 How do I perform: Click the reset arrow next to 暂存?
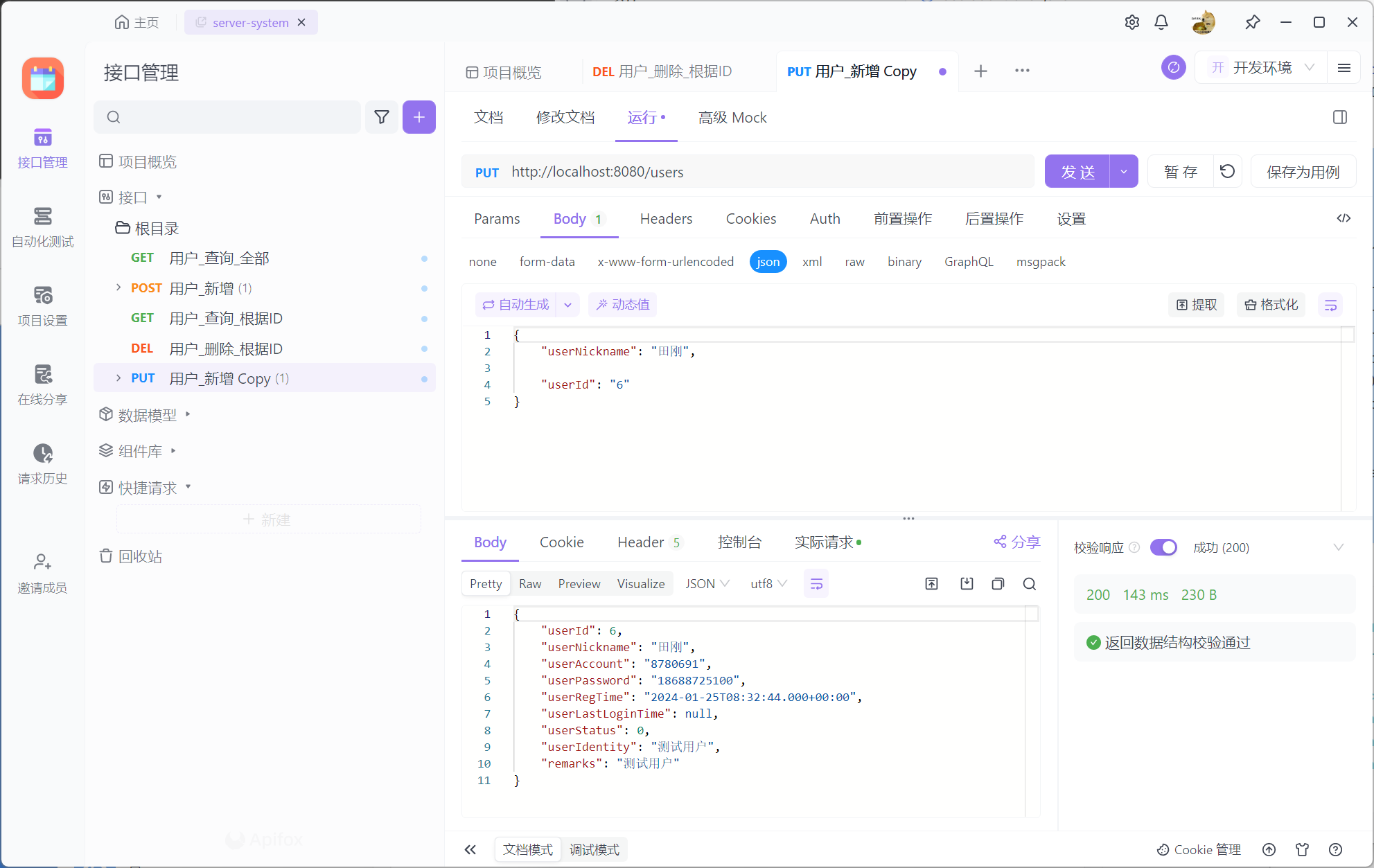coord(1227,171)
